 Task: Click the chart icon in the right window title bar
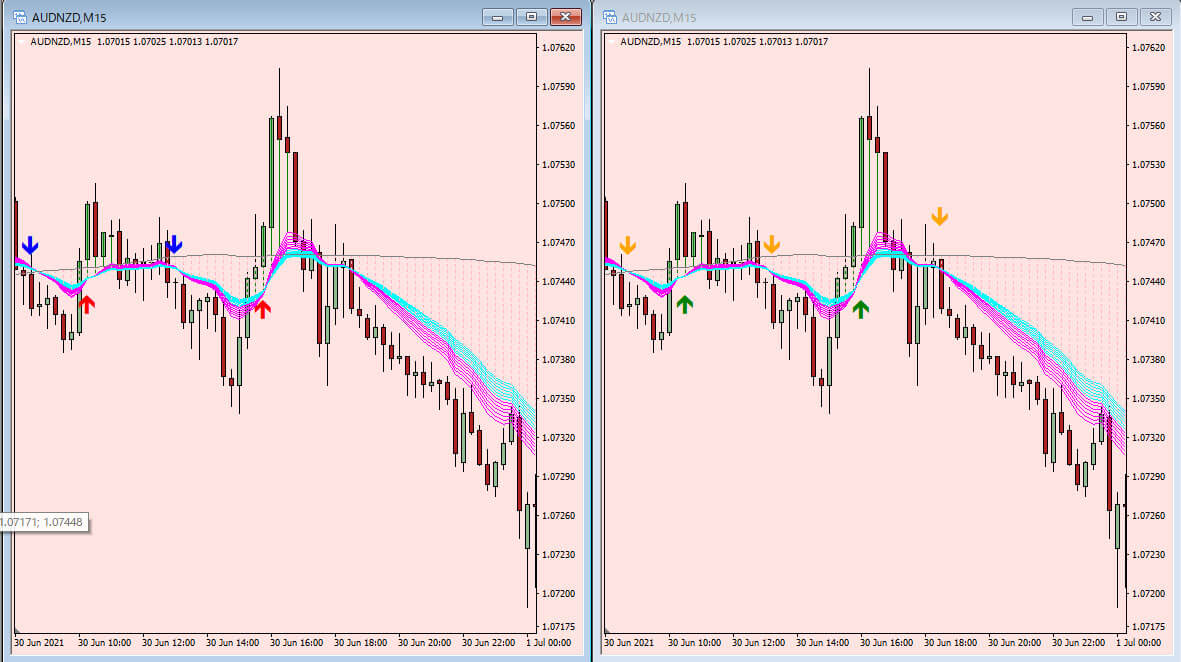point(609,17)
